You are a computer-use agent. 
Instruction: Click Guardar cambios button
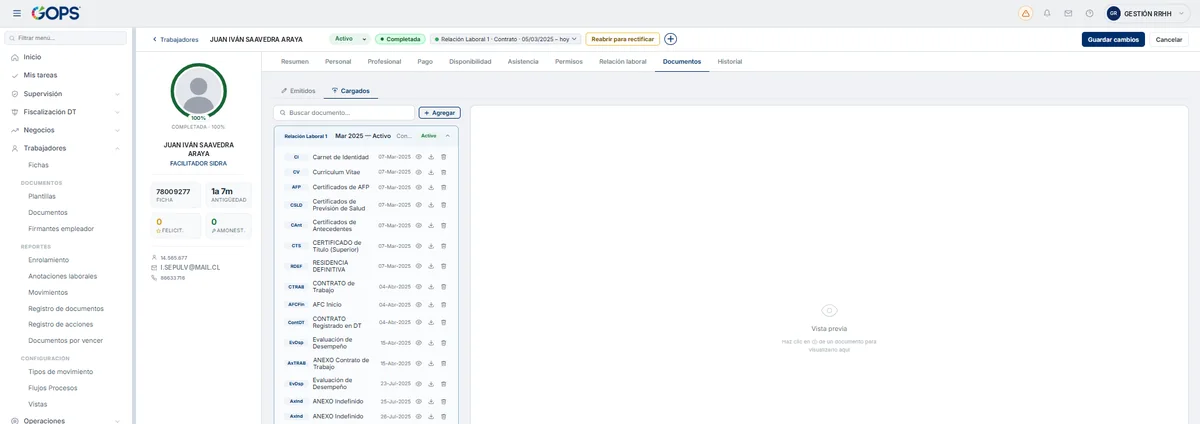[1113, 39]
